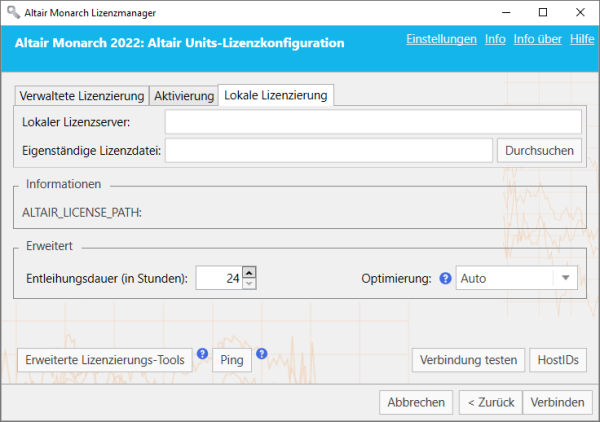The height and width of the screenshot is (422, 600).
Task: Click the Entleihungsdauer hours value field
Action: 219,278
